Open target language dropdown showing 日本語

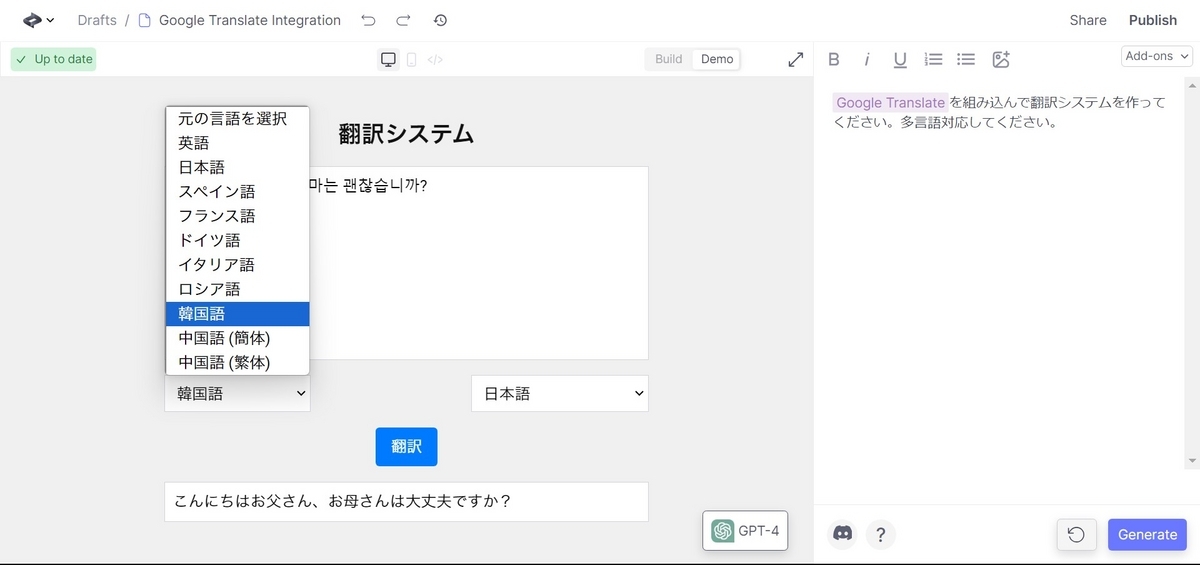point(560,393)
